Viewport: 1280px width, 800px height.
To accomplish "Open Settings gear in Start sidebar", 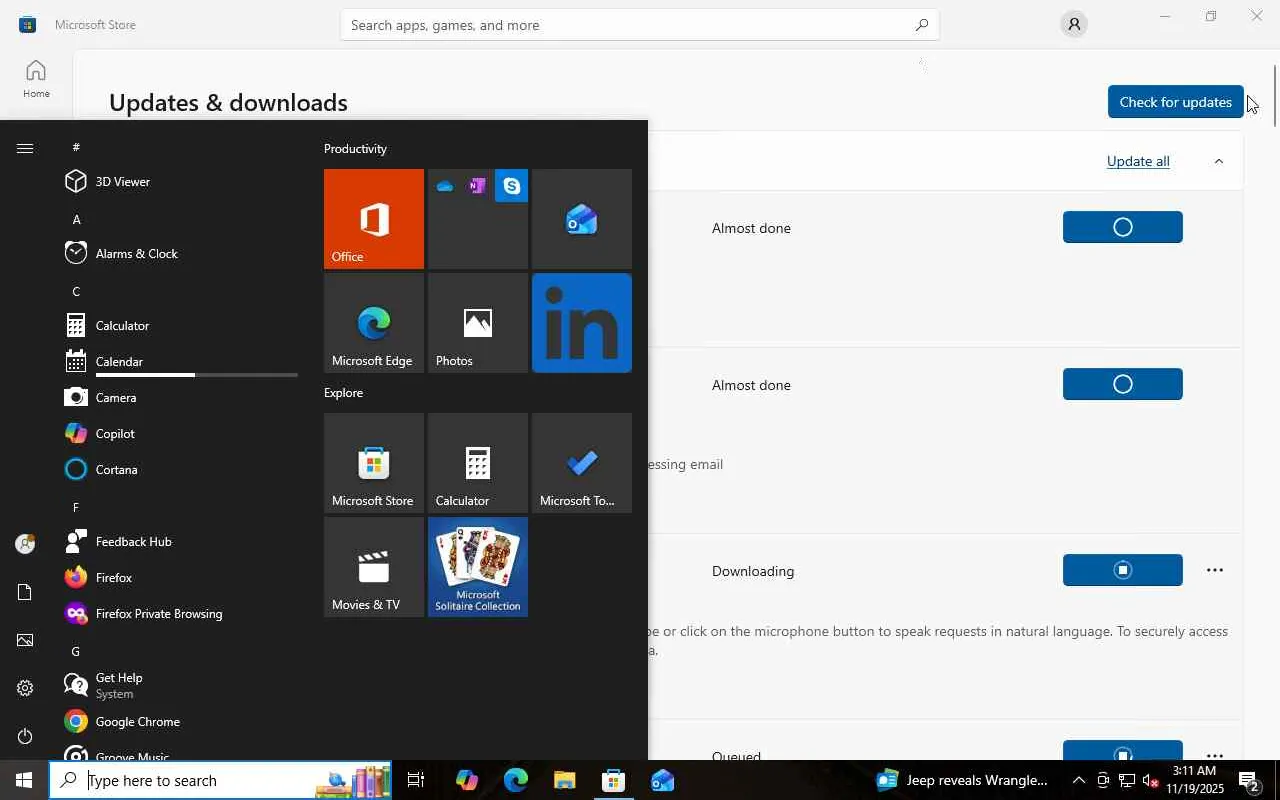I will click(x=25, y=688).
